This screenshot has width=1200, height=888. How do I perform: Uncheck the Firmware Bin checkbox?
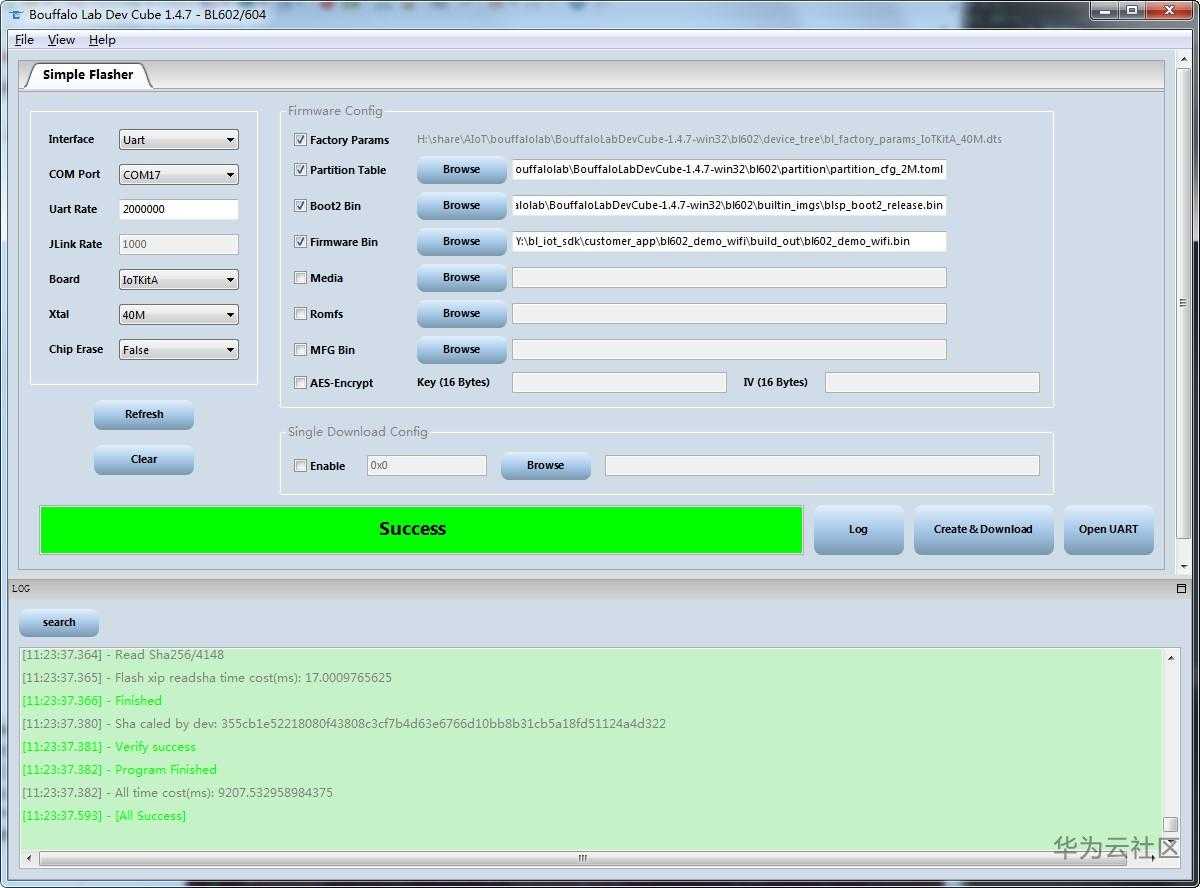[x=300, y=242]
